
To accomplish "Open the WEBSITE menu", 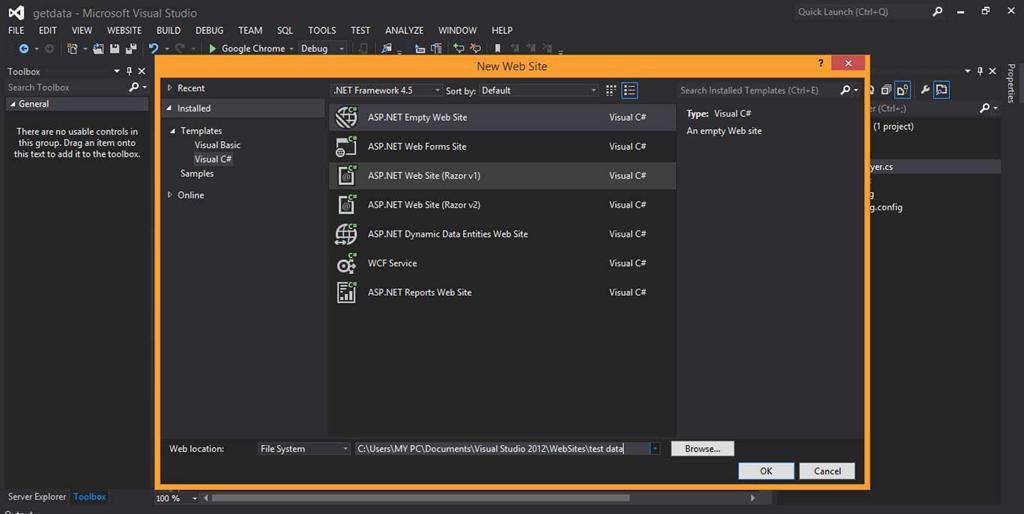I will pyautogui.click(x=124, y=30).
